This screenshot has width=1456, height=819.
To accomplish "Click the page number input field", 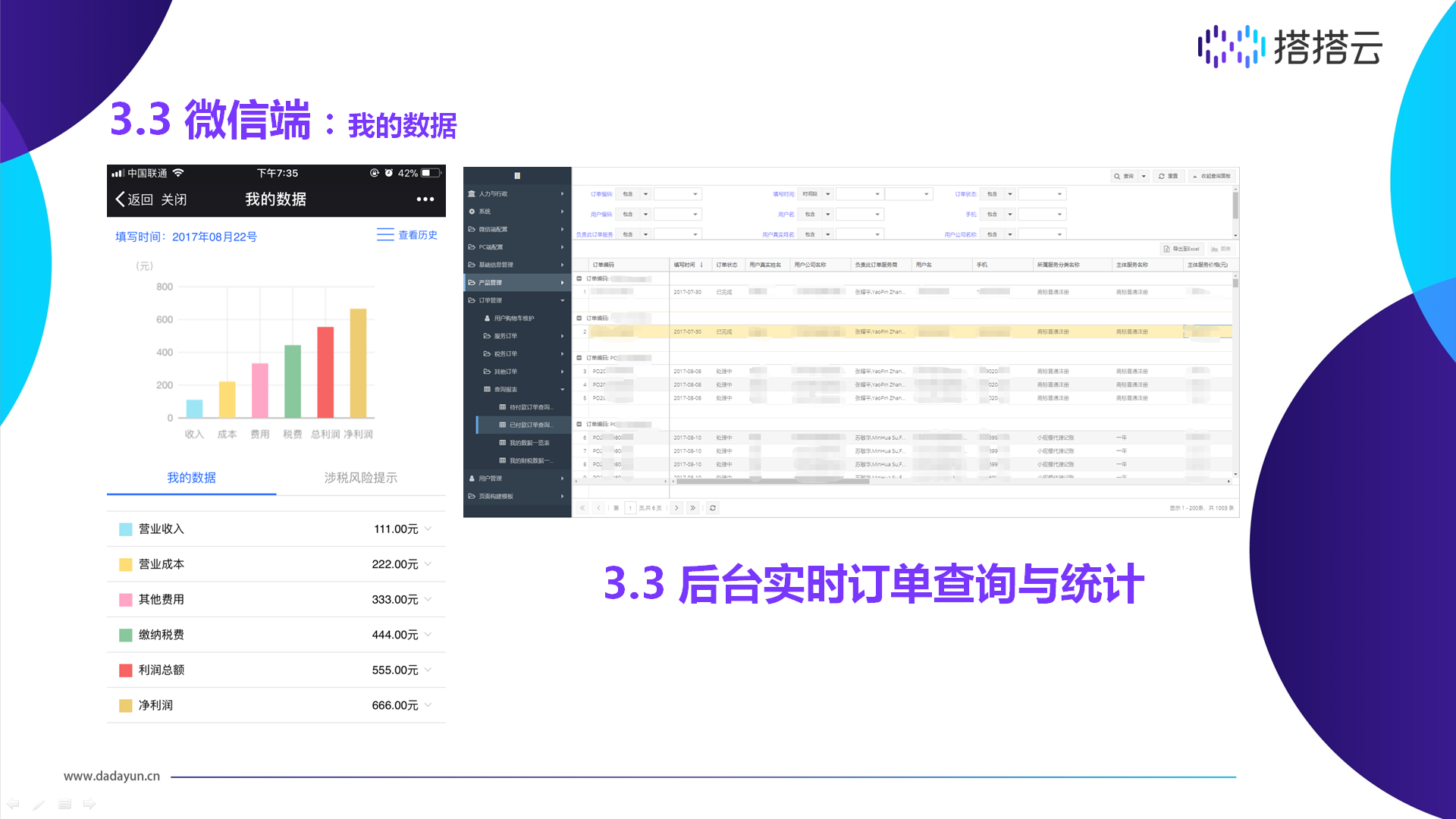I will point(630,508).
